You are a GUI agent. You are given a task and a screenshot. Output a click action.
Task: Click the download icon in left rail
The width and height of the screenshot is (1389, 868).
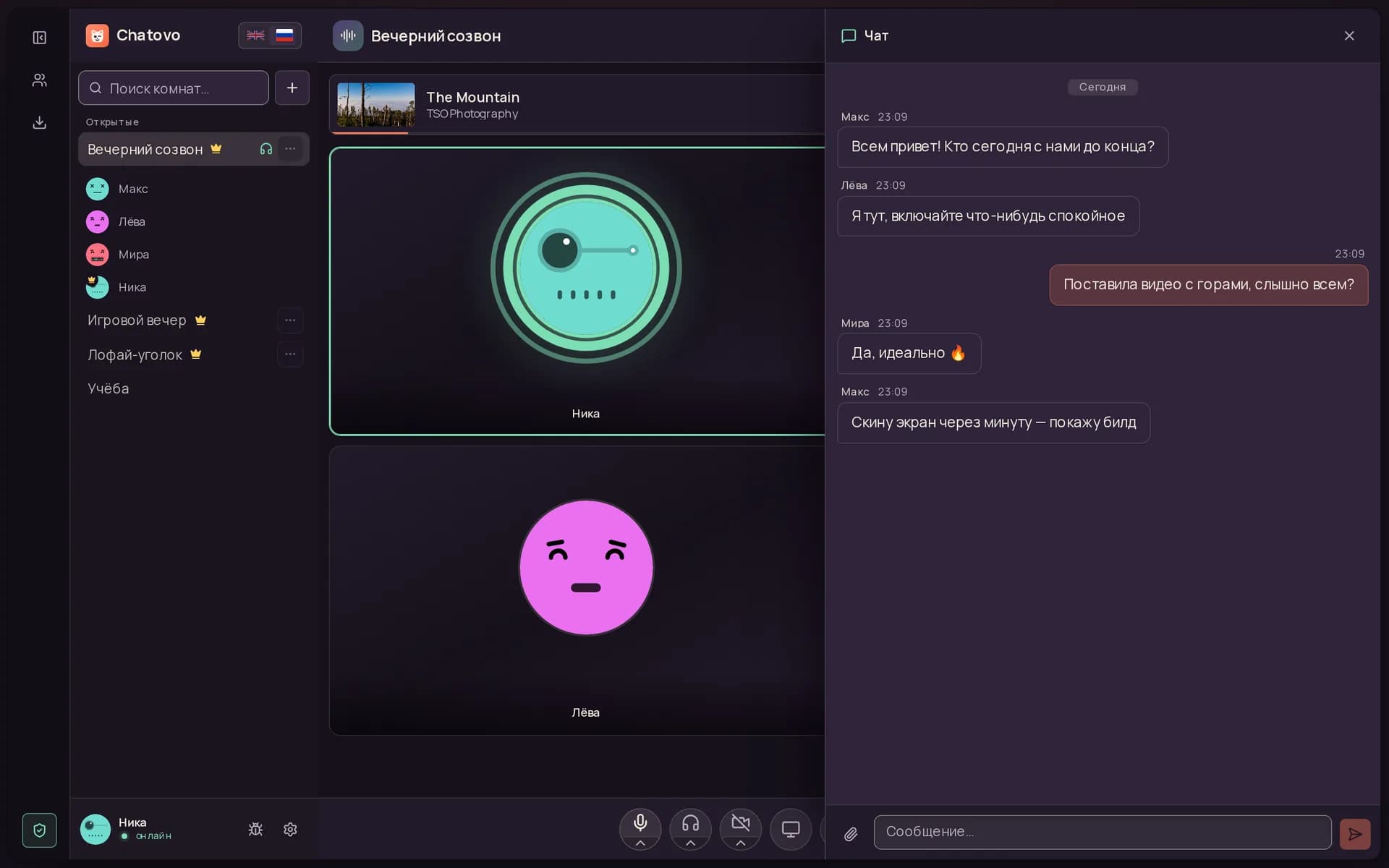pyautogui.click(x=40, y=122)
